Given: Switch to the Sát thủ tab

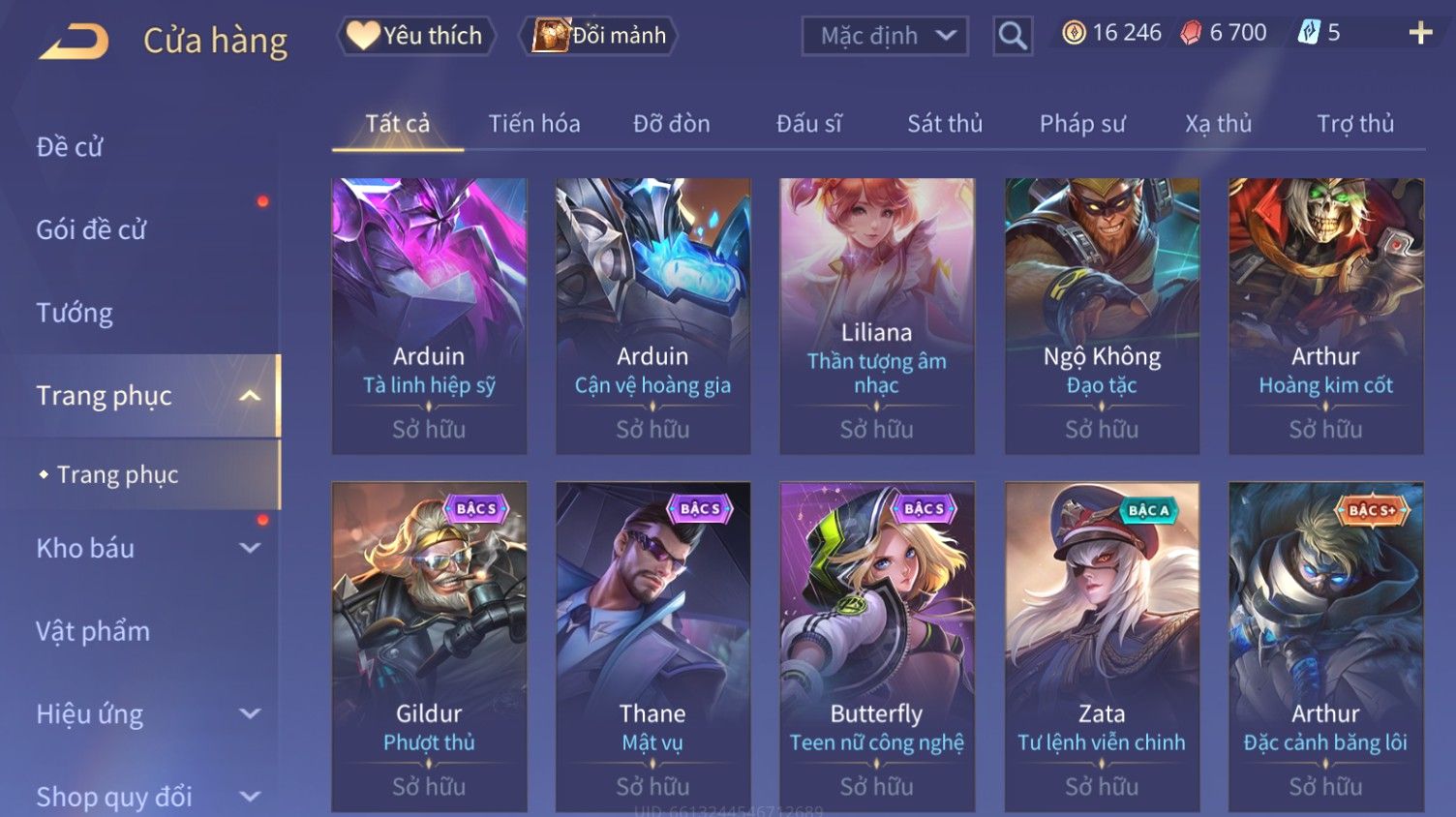Looking at the screenshot, I should click(x=945, y=124).
